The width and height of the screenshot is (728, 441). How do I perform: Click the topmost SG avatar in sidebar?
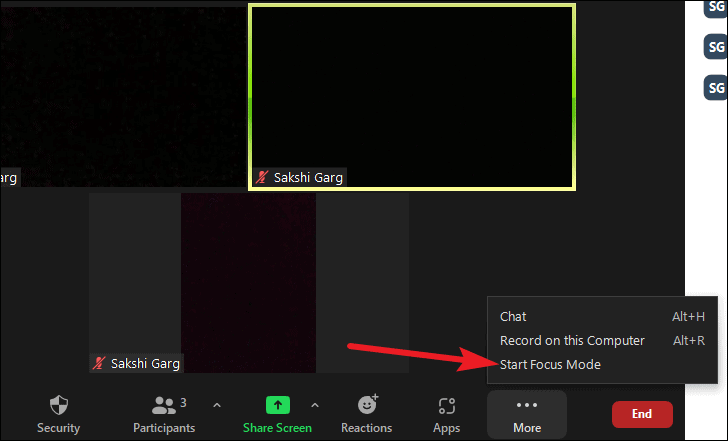pos(715,7)
